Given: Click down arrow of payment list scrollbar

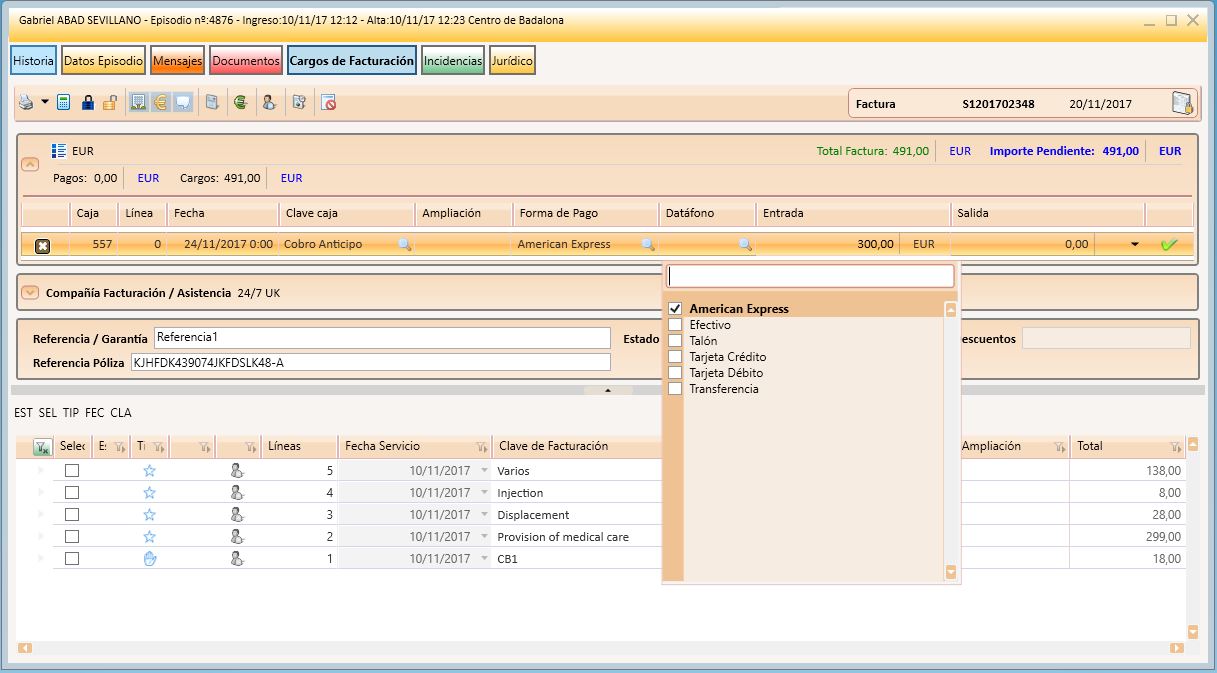Looking at the screenshot, I should pos(951,572).
